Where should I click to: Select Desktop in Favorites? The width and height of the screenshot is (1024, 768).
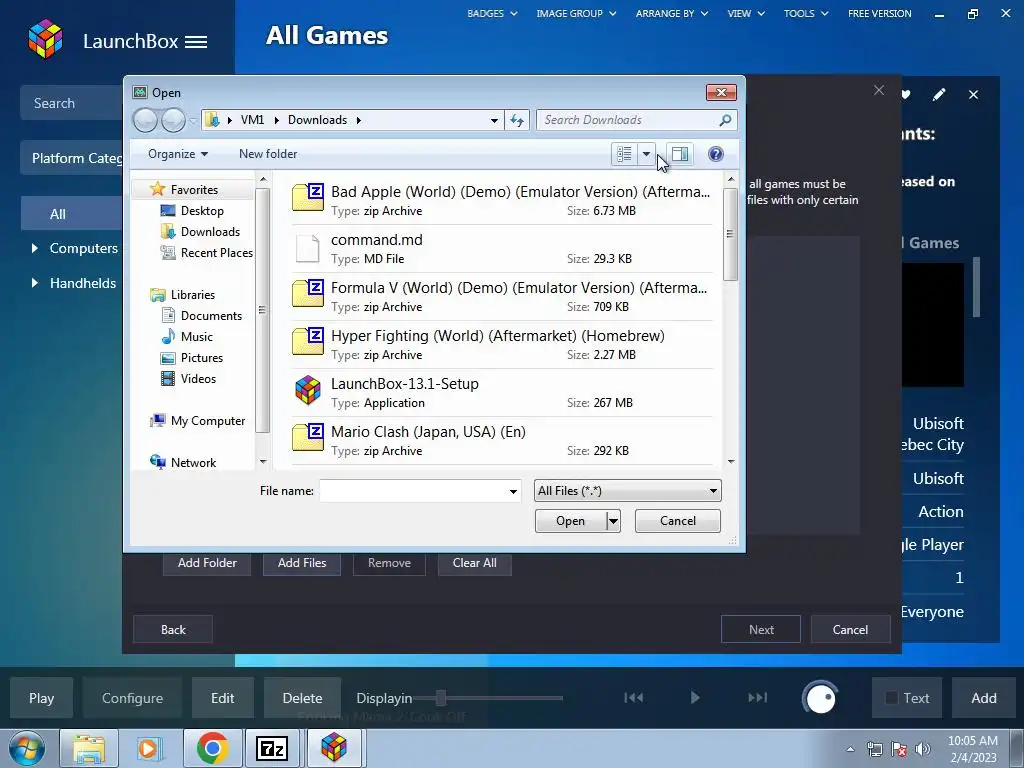[x=202, y=211]
